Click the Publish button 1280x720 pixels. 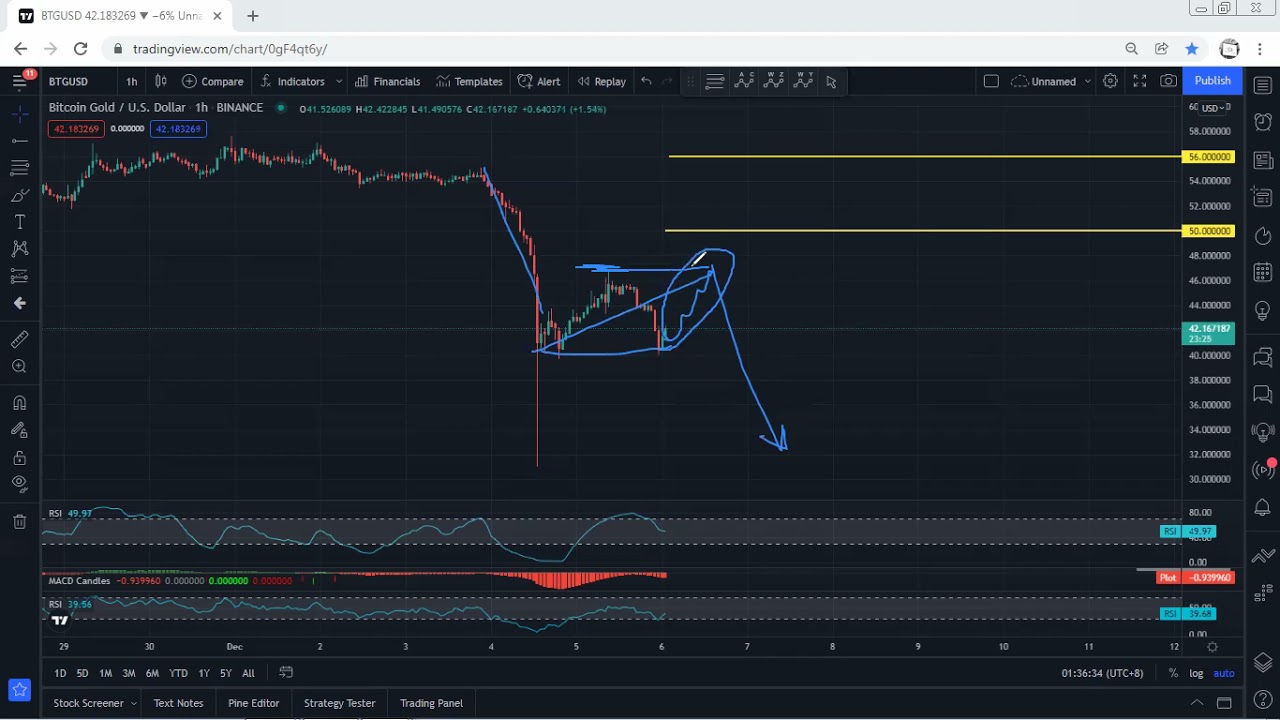coord(1212,81)
